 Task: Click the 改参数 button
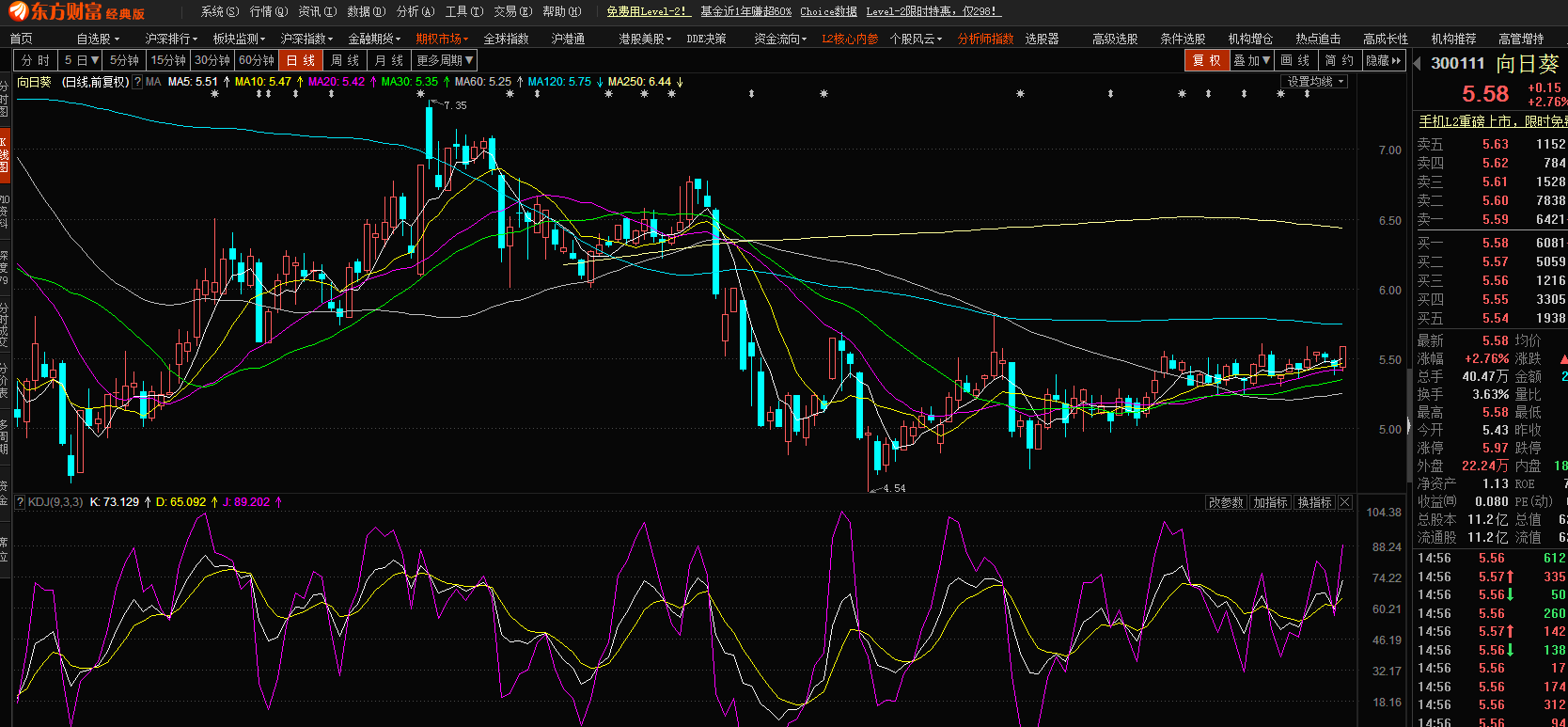click(1226, 503)
